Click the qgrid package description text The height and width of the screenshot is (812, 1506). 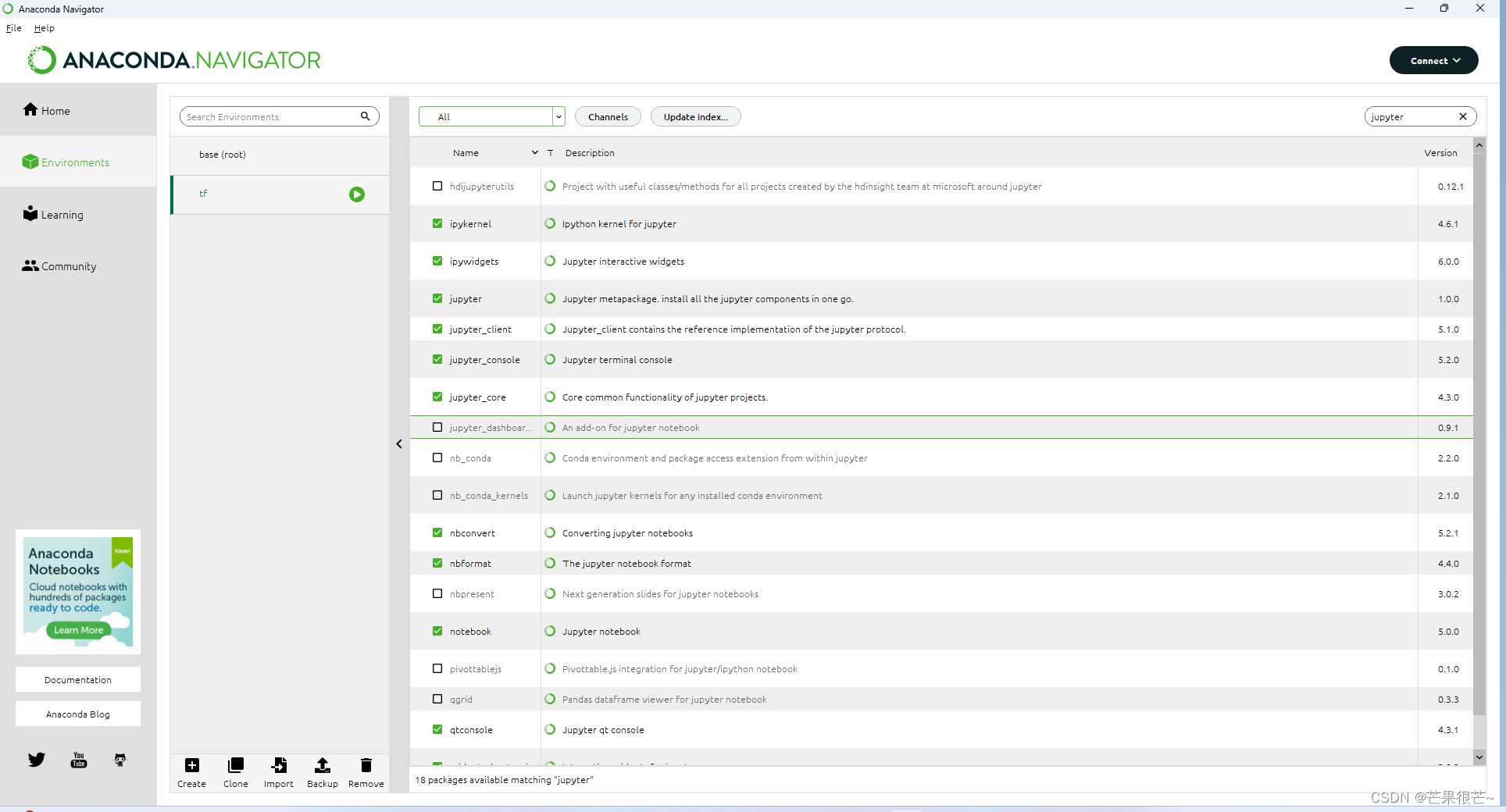coord(665,700)
